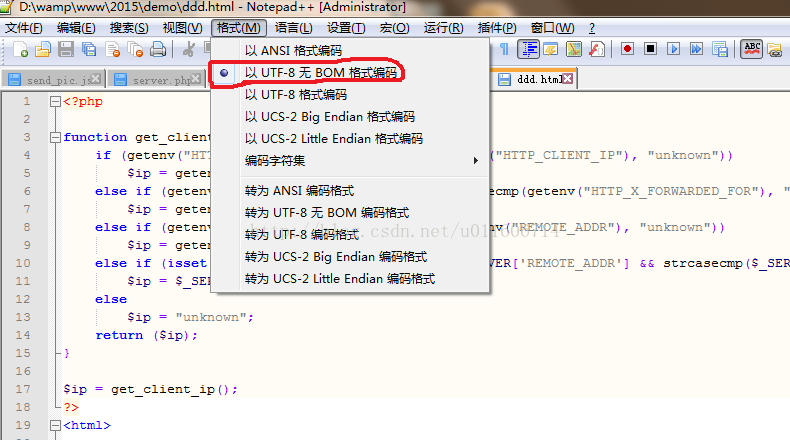Open the 插件(P) menu
Viewport: 790px width, 440px height.
[497, 28]
